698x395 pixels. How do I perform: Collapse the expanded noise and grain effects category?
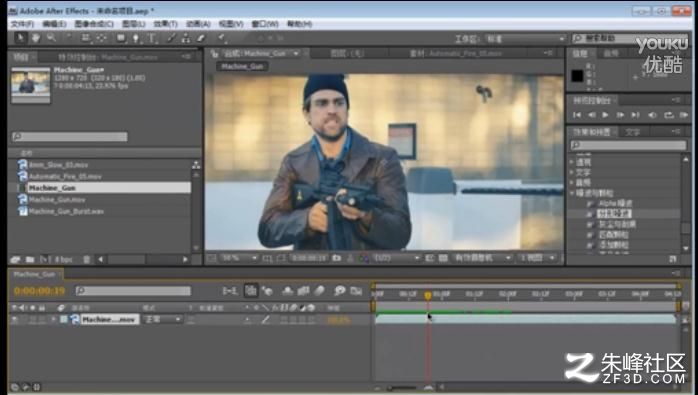[x=572, y=193]
